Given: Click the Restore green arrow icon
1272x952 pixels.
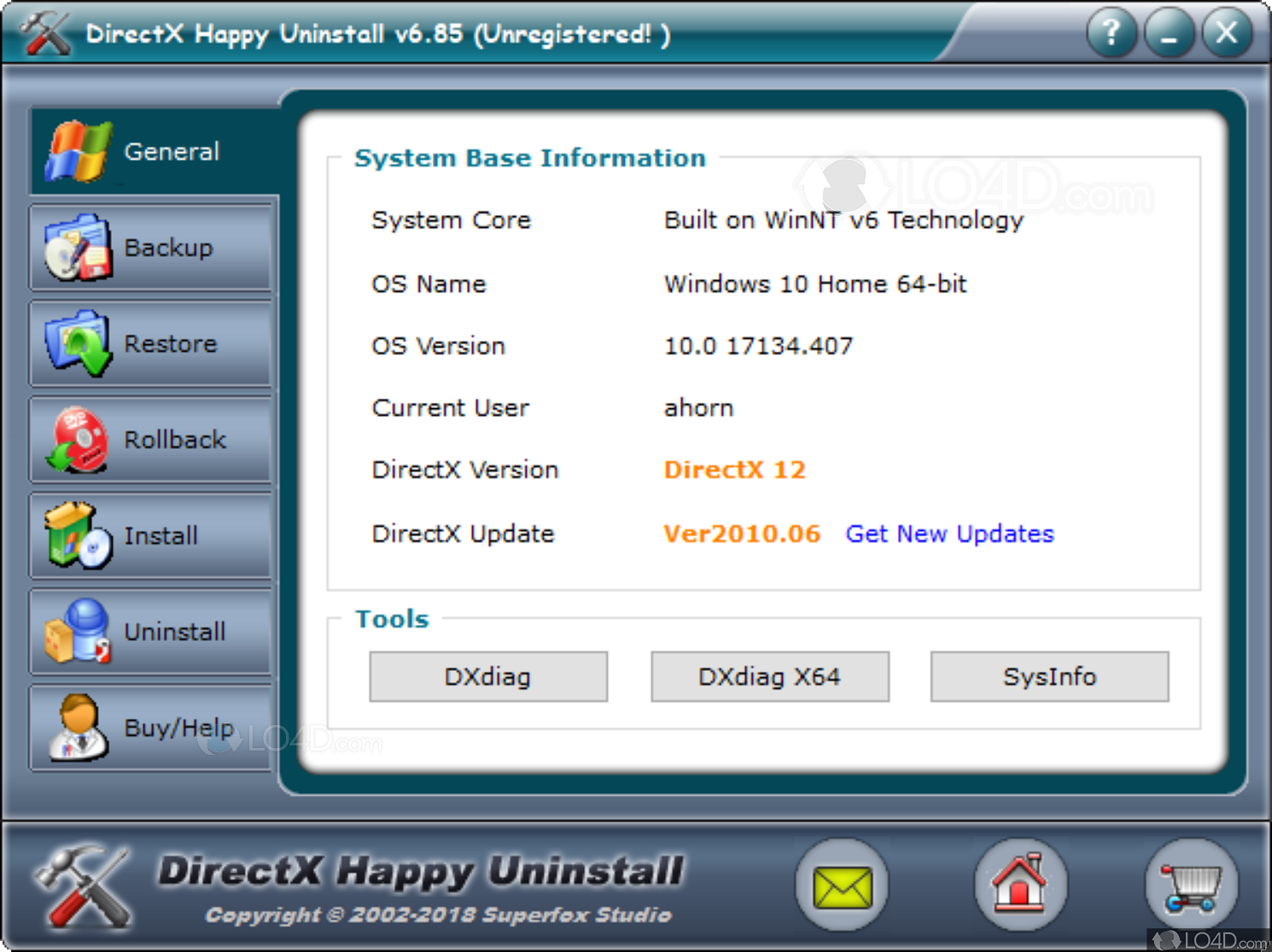Looking at the screenshot, I should coord(78,344).
